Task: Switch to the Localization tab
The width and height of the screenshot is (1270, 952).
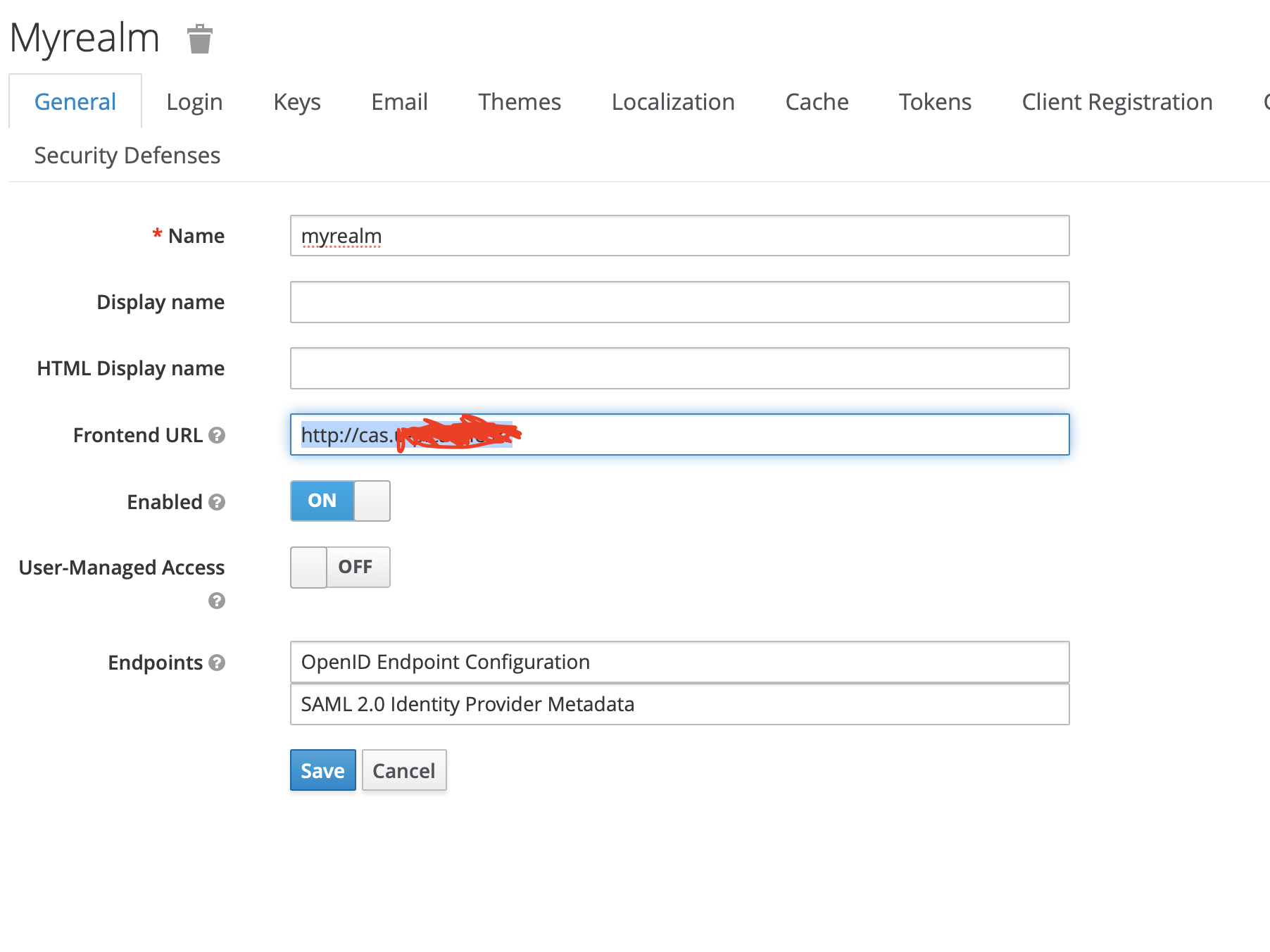Action: [x=673, y=101]
